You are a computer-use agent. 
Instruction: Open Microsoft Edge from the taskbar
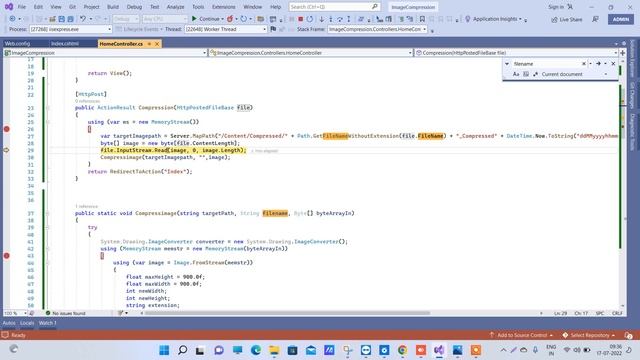click(256, 350)
